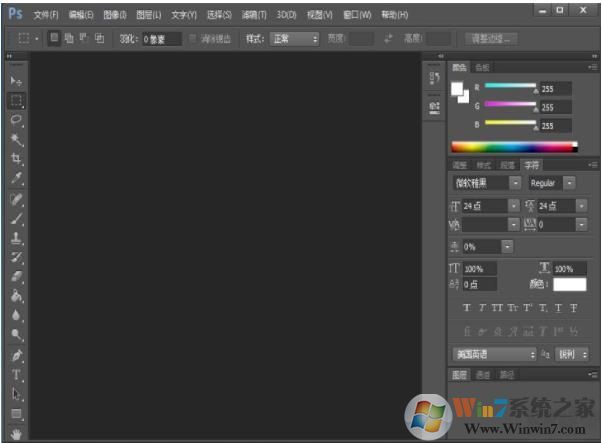The height and width of the screenshot is (443, 602).
Task: Toggle Faux Bold text style
Action: [x=466, y=308]
